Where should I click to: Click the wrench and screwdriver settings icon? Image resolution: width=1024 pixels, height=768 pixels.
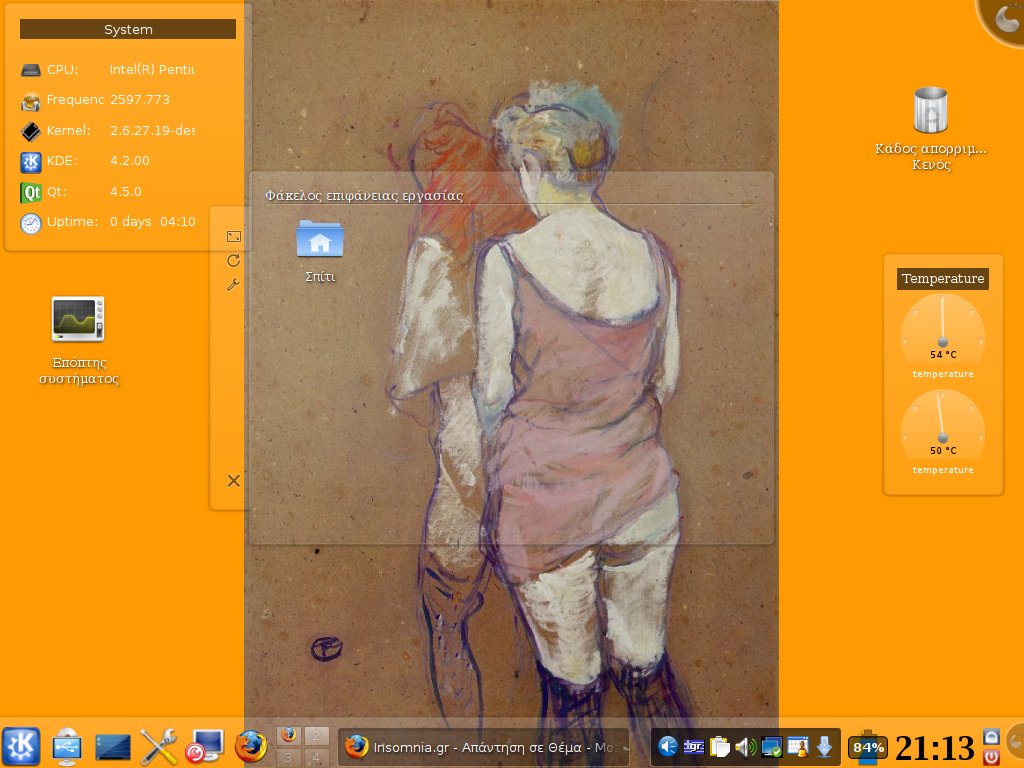click(x=159, y=746)
